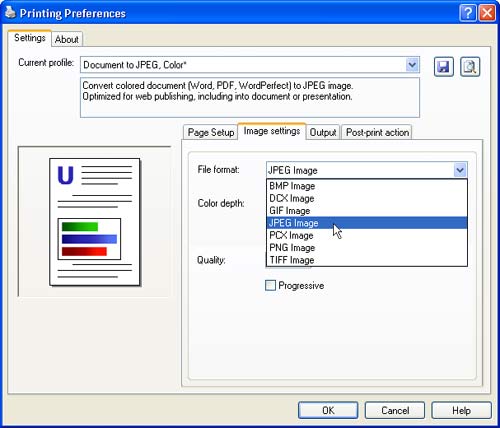
Task: Collapse the File format dropdown arrow
Action: click(460, 170)
